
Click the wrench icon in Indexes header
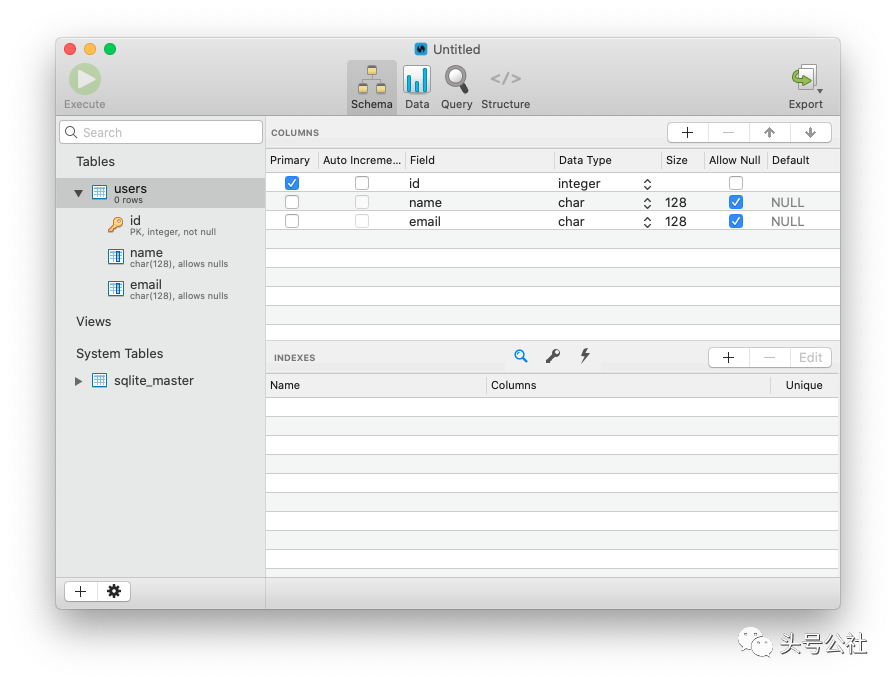(552, 356)
